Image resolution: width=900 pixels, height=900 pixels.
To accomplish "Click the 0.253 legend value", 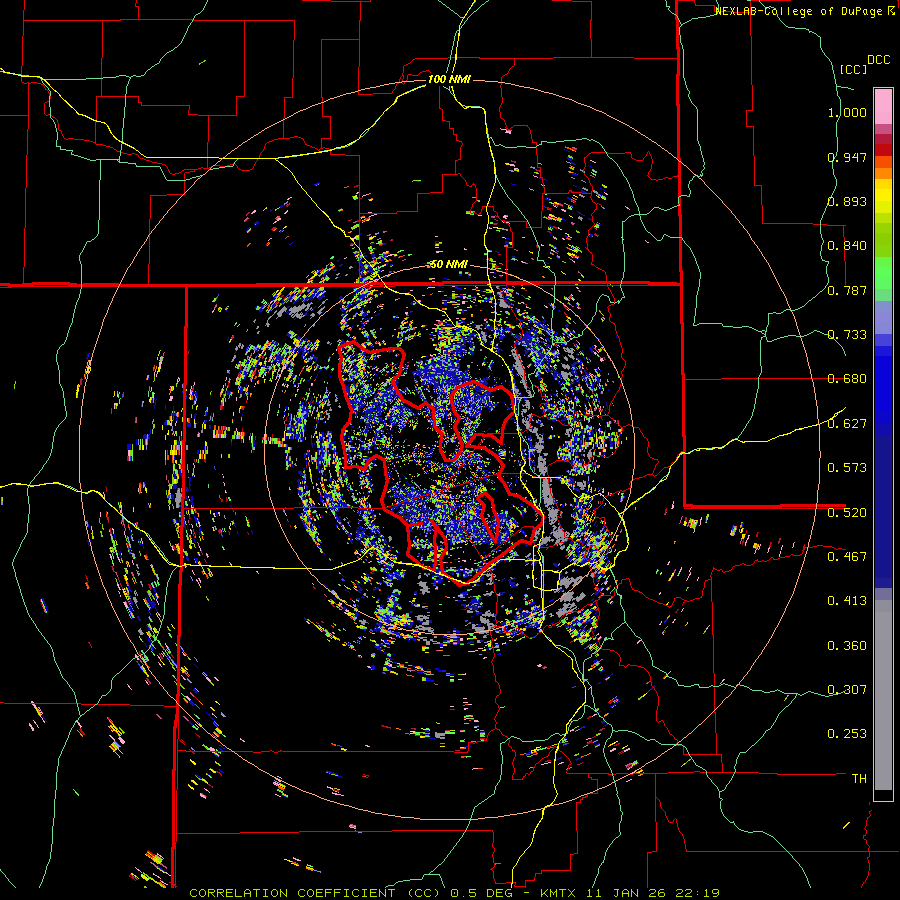I will (847, 734).
